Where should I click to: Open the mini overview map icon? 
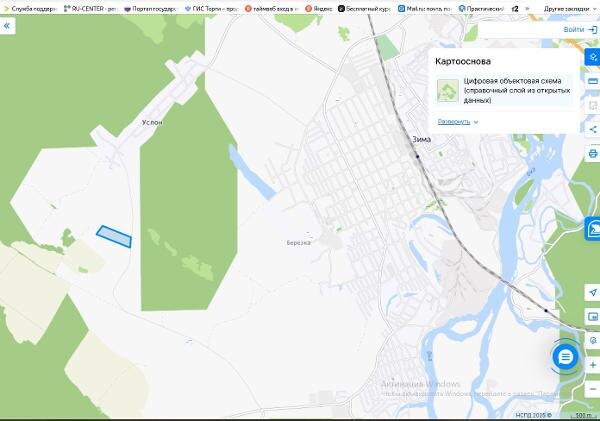(593, 317)
